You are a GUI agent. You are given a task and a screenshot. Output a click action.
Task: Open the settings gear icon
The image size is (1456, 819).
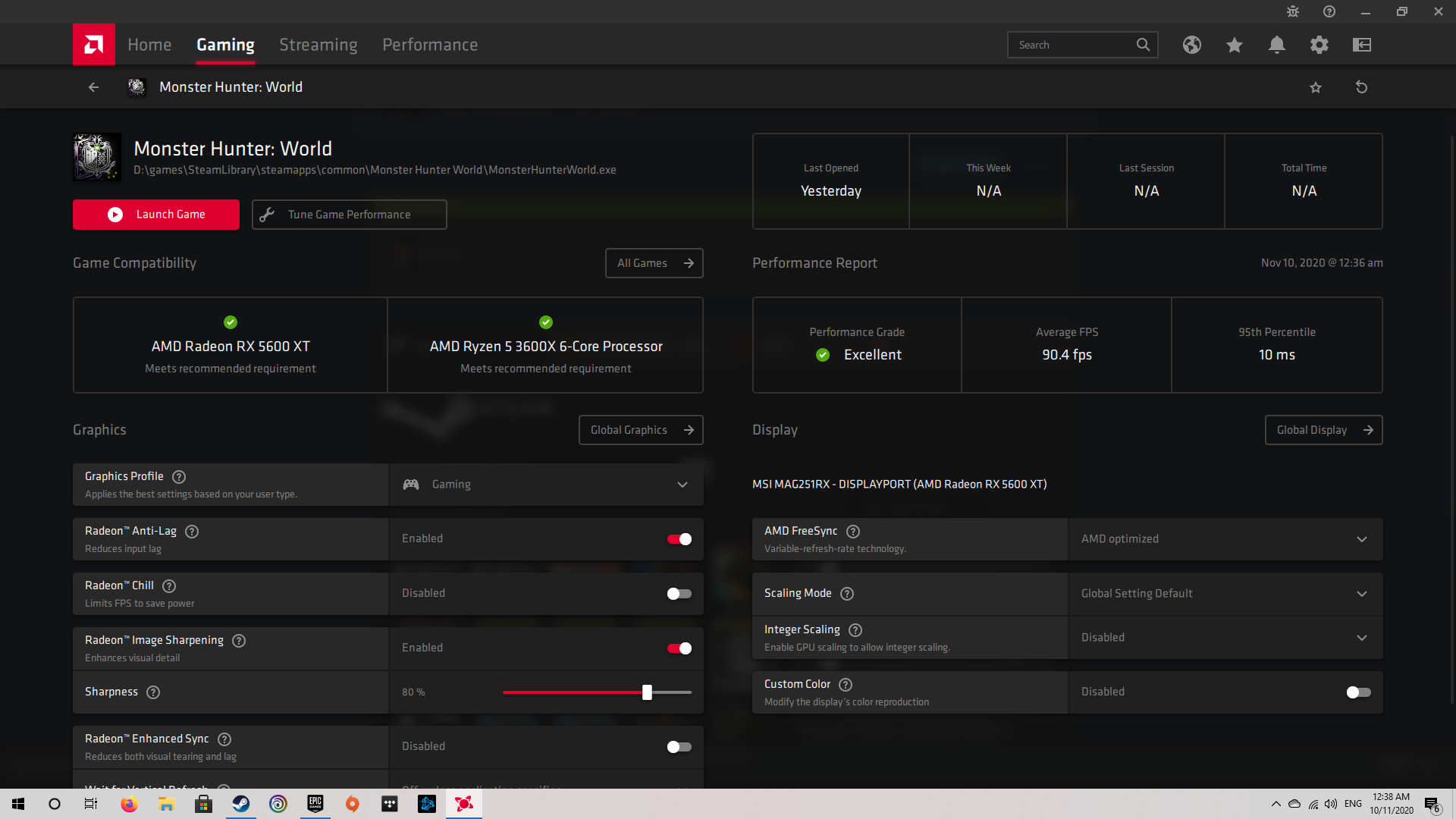[1319, 45]
